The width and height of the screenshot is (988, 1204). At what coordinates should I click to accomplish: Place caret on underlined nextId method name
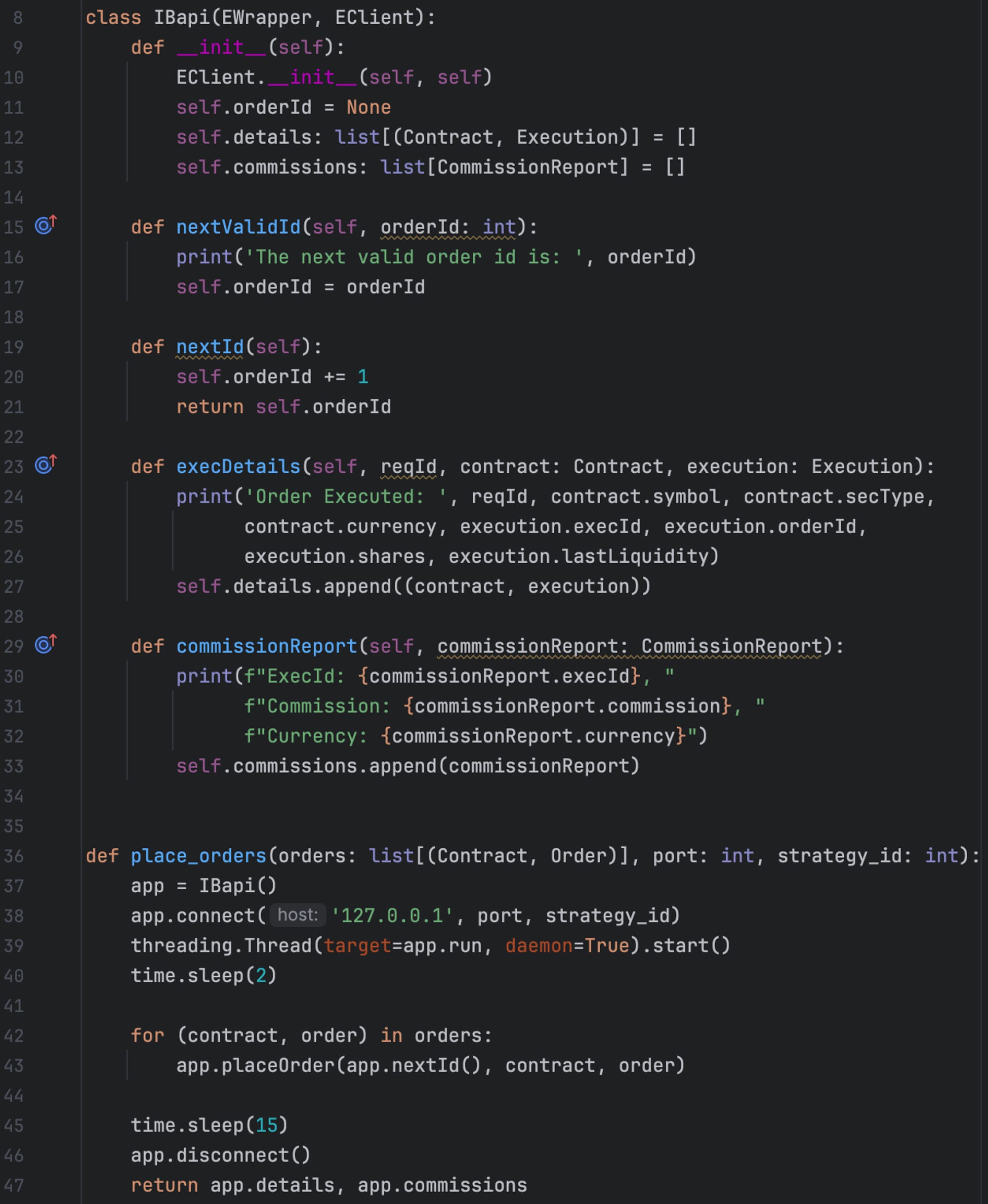pyautogui.click(x=209, y=347)
